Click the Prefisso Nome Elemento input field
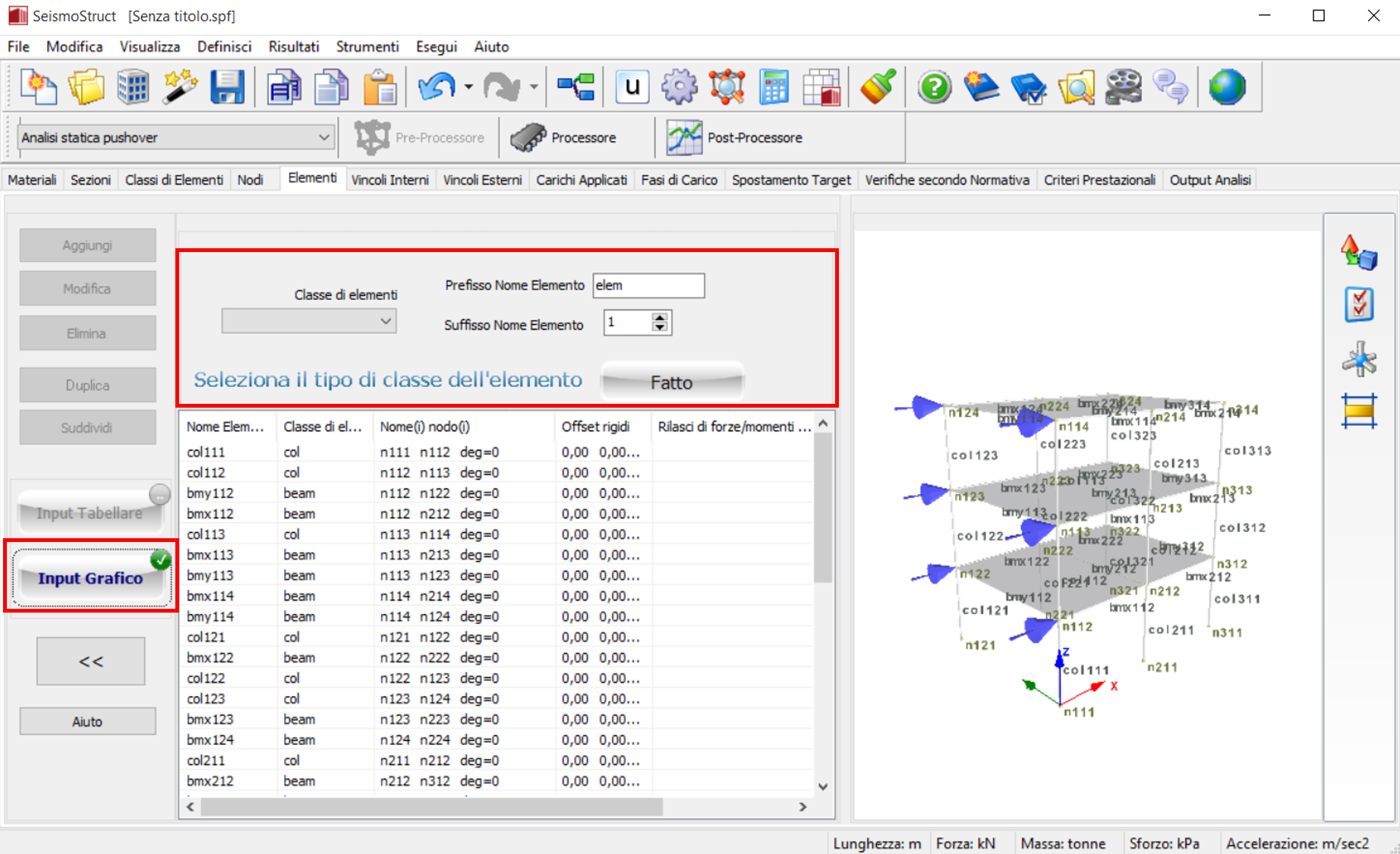Viewport: 1400px width, 854px height. [x=648, y=285]
